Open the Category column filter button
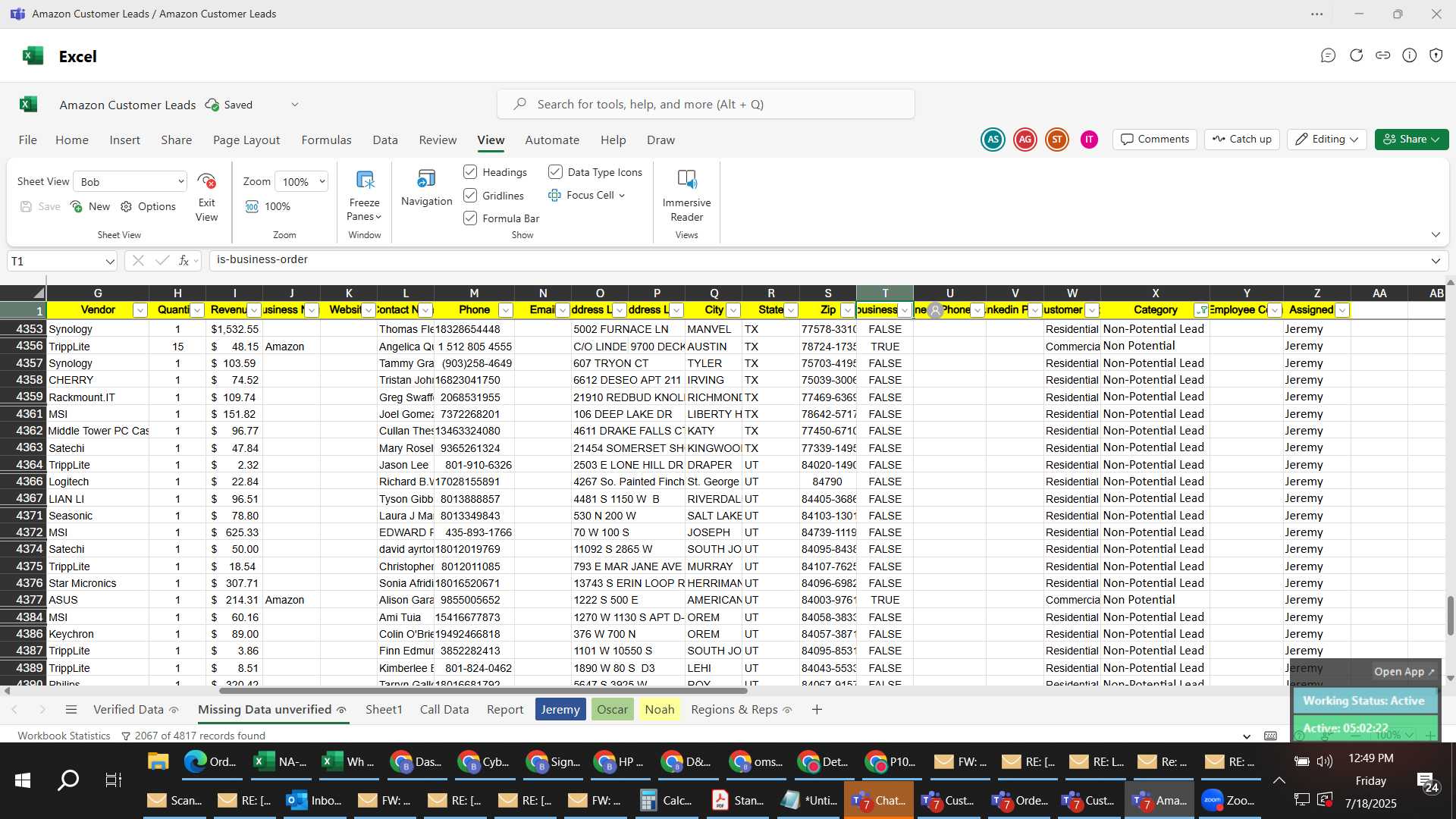 tap(1201, 310)
